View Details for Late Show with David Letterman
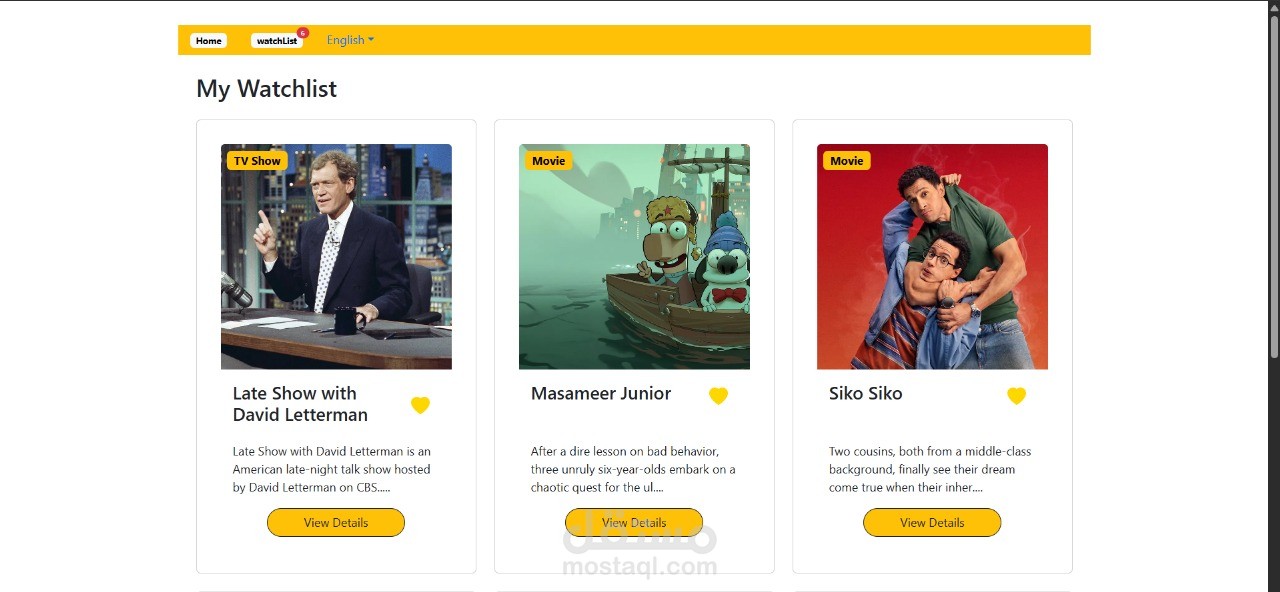The width and height of the screenshot is (1280, 592). click(336, 523)
